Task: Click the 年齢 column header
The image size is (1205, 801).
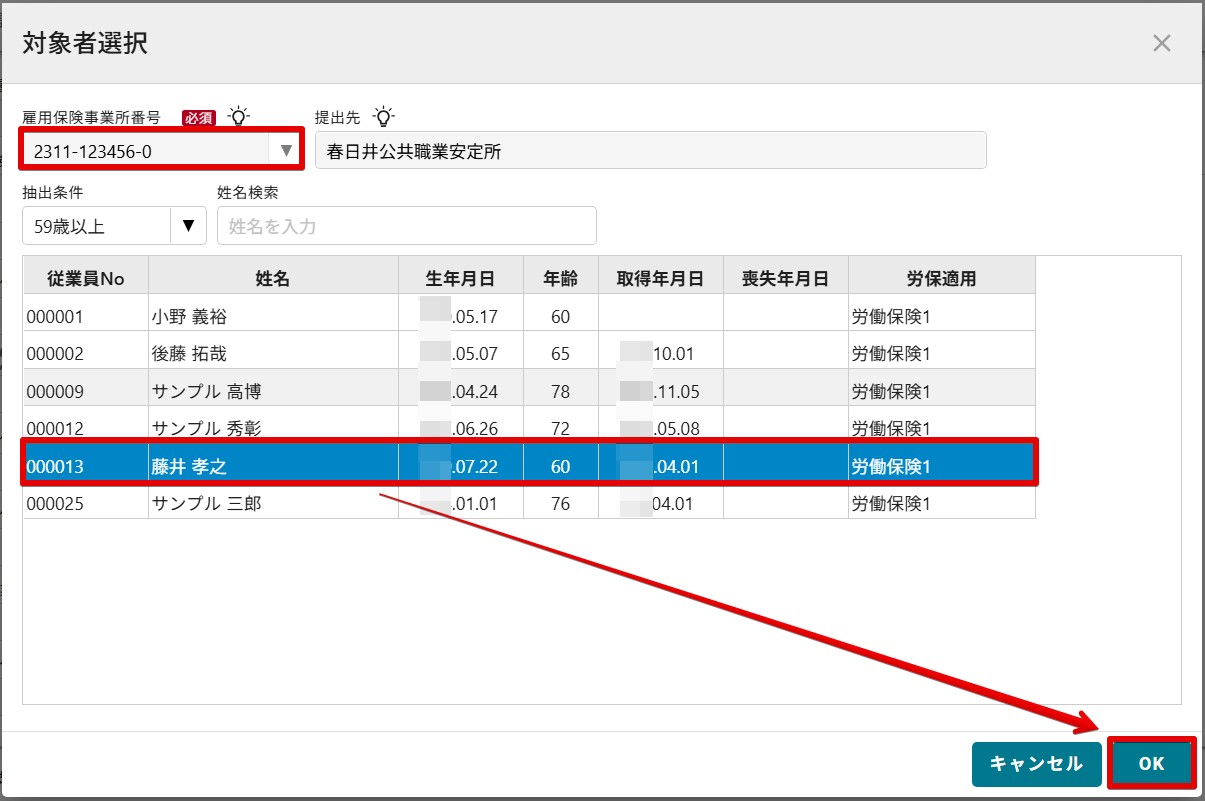Action: [561, 275]
